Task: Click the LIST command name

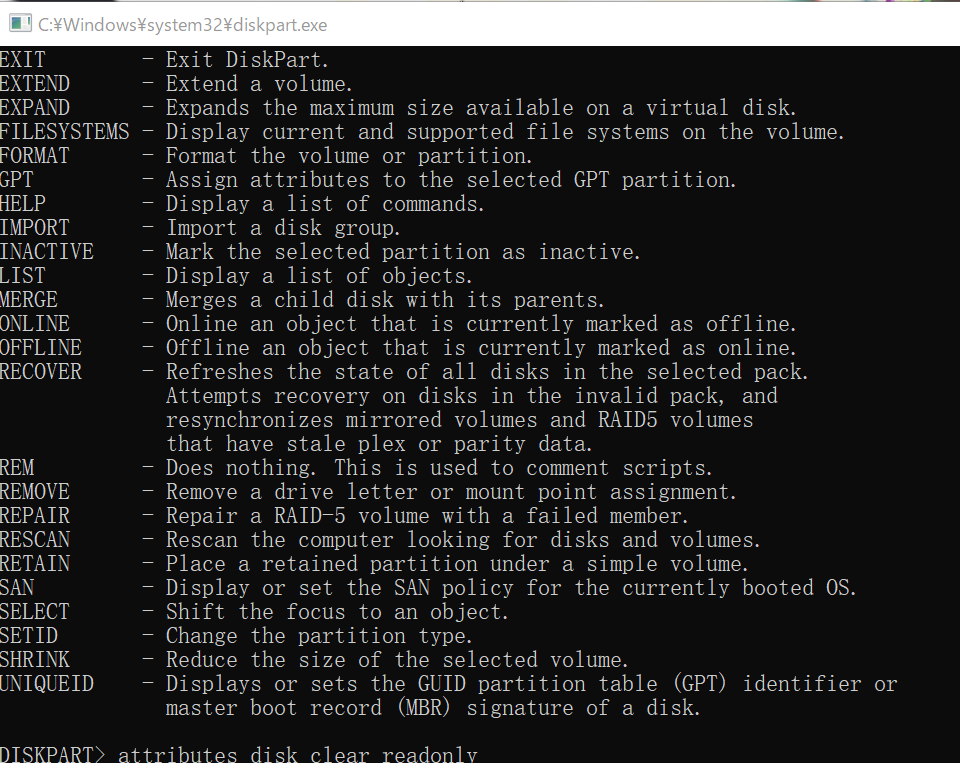Action: tap(23, 276)
